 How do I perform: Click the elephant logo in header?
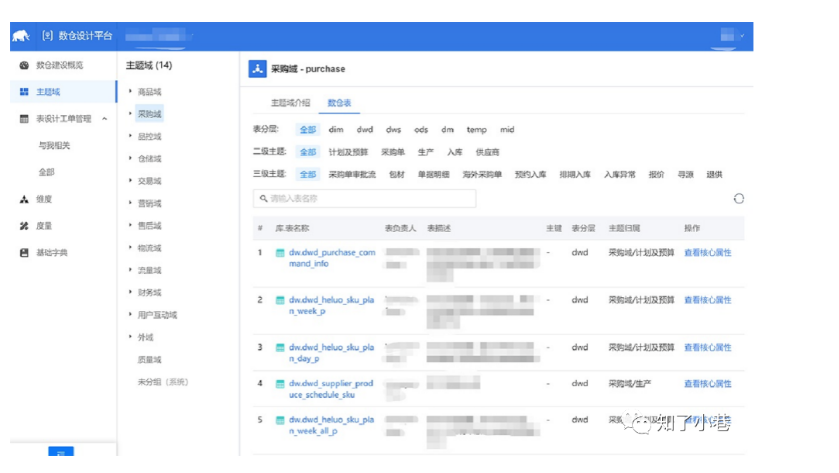click(20, 36)
